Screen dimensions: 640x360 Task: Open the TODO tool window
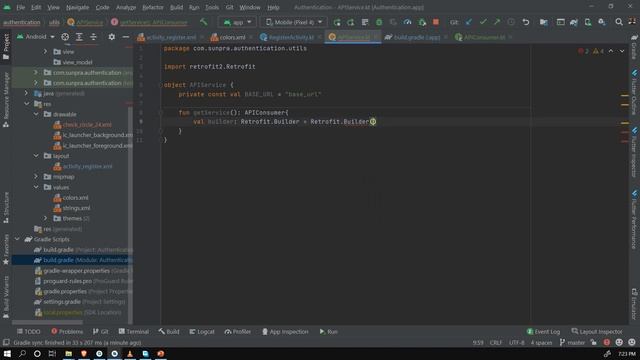(x=29, y=331)
